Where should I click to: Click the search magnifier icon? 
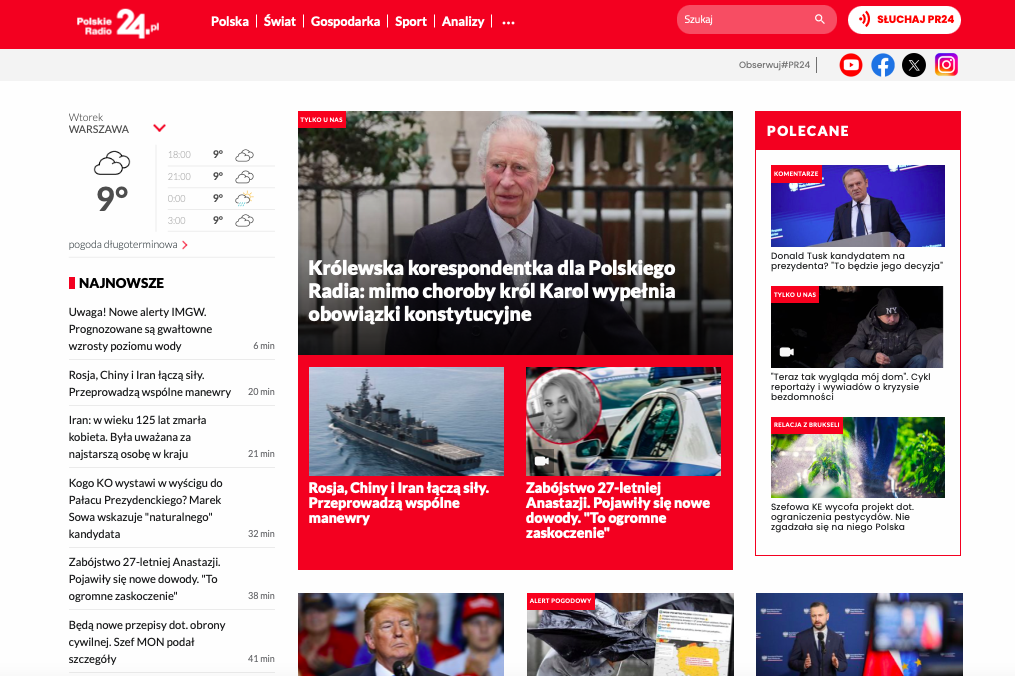coord(820,20)
